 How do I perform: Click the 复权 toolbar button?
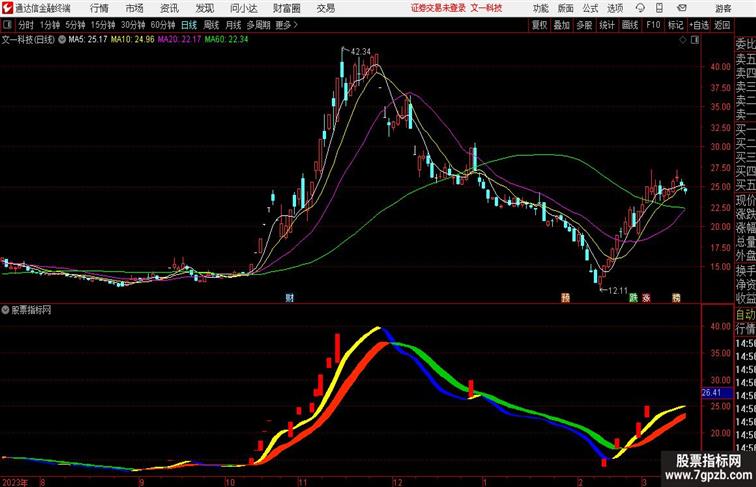click(540, 25)
